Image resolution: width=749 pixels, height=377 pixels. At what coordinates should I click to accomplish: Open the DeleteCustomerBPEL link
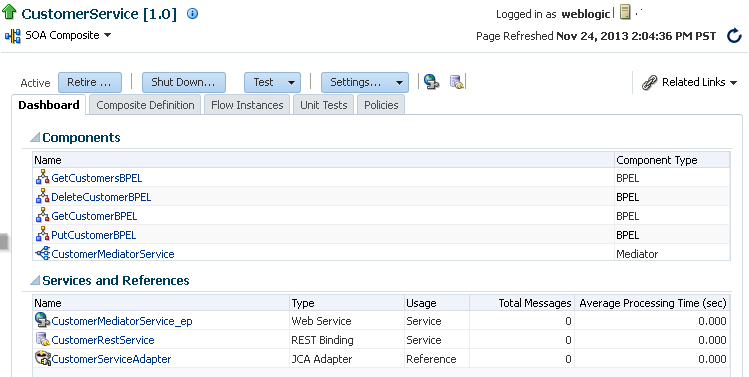click(x=101, y=197)
